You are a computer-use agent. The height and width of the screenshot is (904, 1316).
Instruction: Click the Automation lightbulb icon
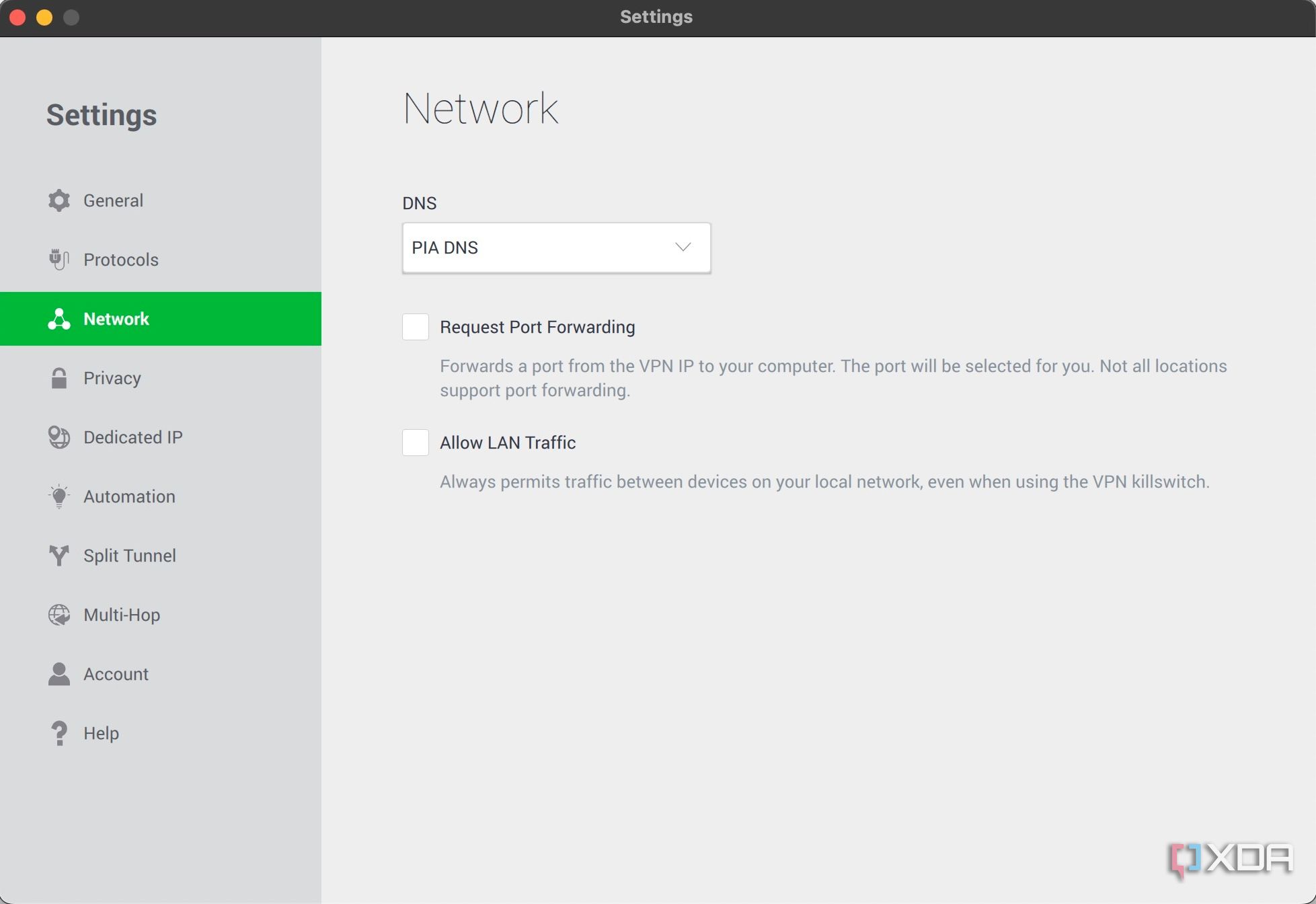[x=59, y=496]
